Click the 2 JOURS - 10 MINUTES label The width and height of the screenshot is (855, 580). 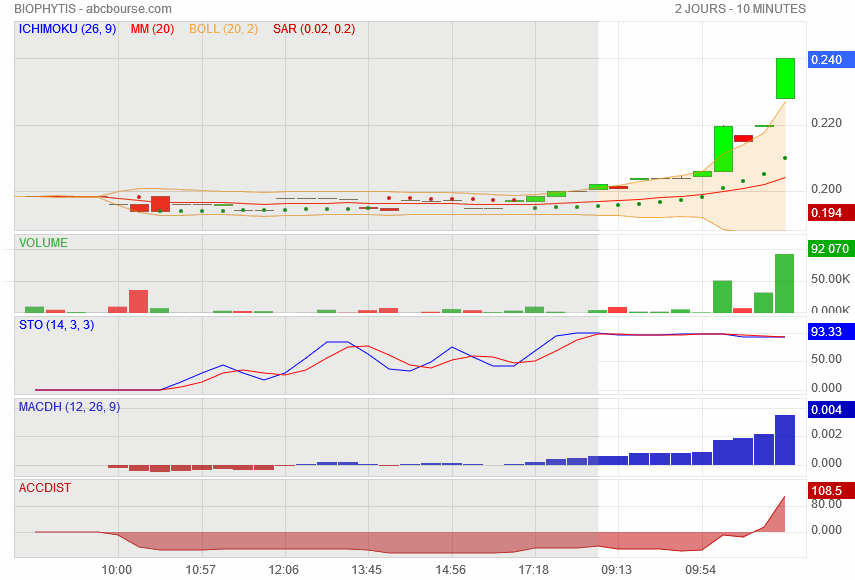click(x=740, y=9)
